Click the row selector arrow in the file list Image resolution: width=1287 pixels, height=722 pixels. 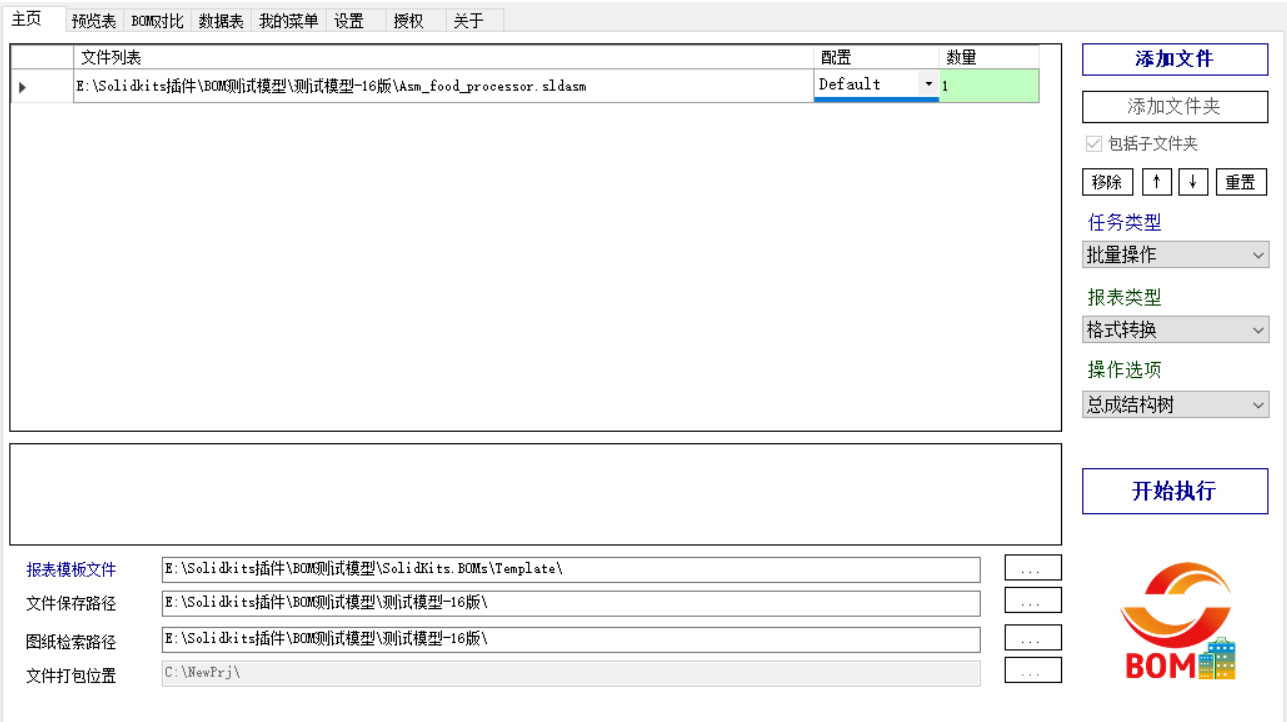coord(21,86)
